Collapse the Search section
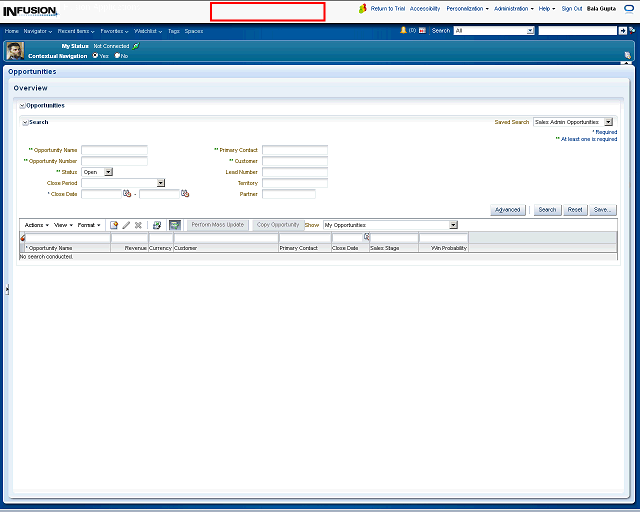Image resolution: width=640 pixels, height=512 pixels. tap(25, 122)
